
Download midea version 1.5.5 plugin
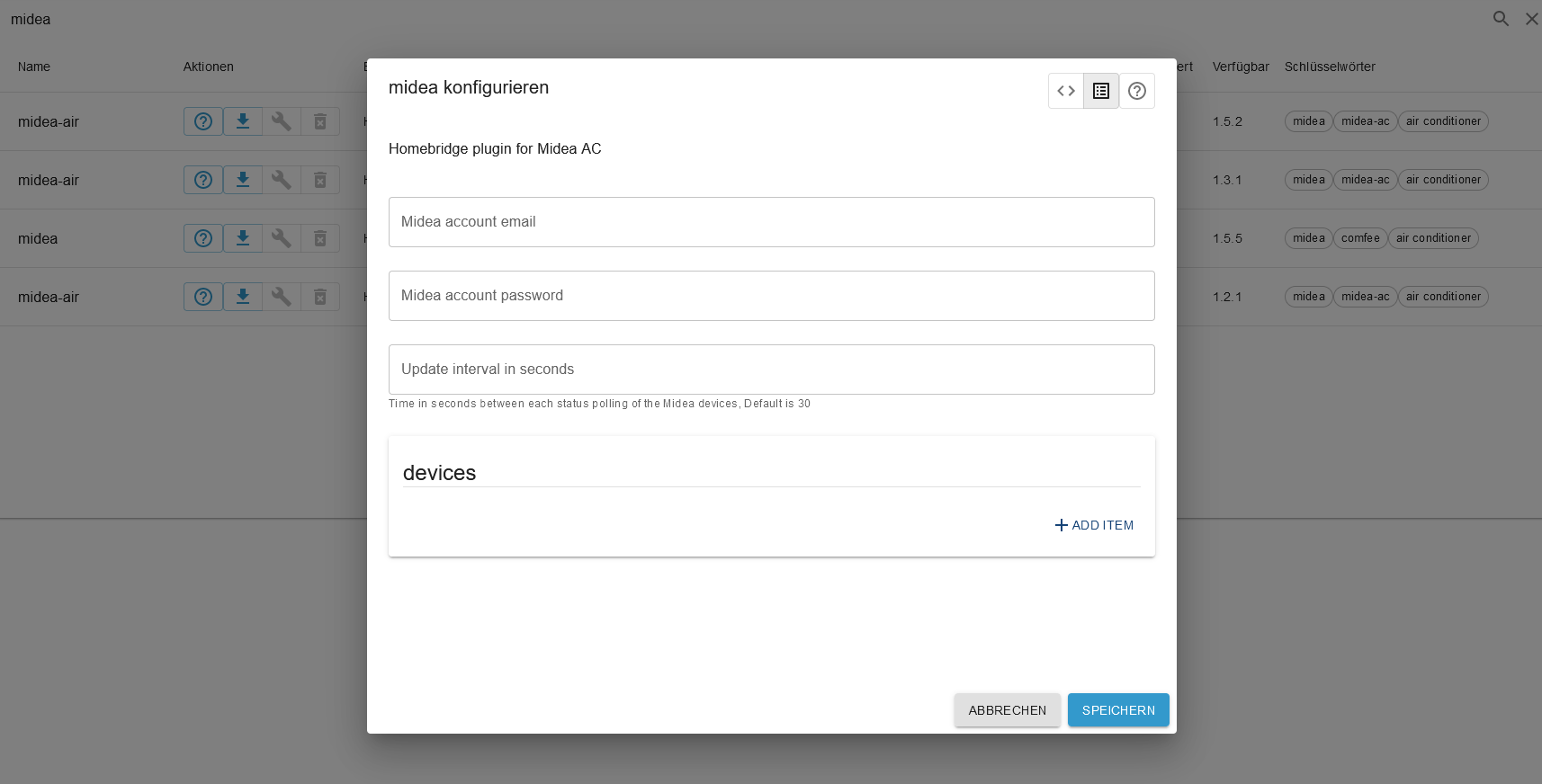coord(243,238)
